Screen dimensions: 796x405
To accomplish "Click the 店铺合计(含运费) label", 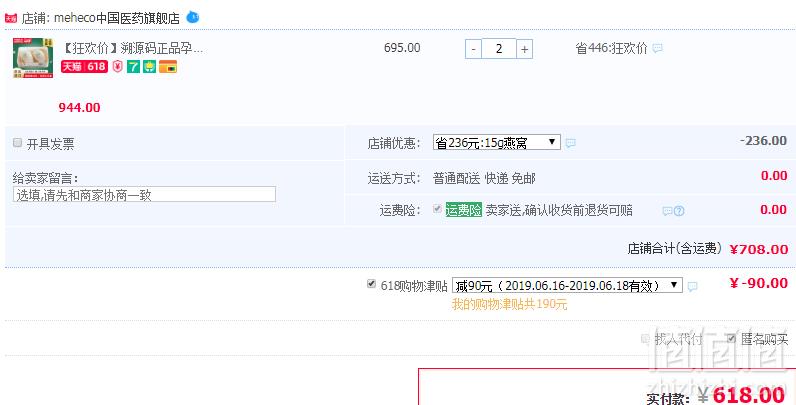I will point(675,248).
